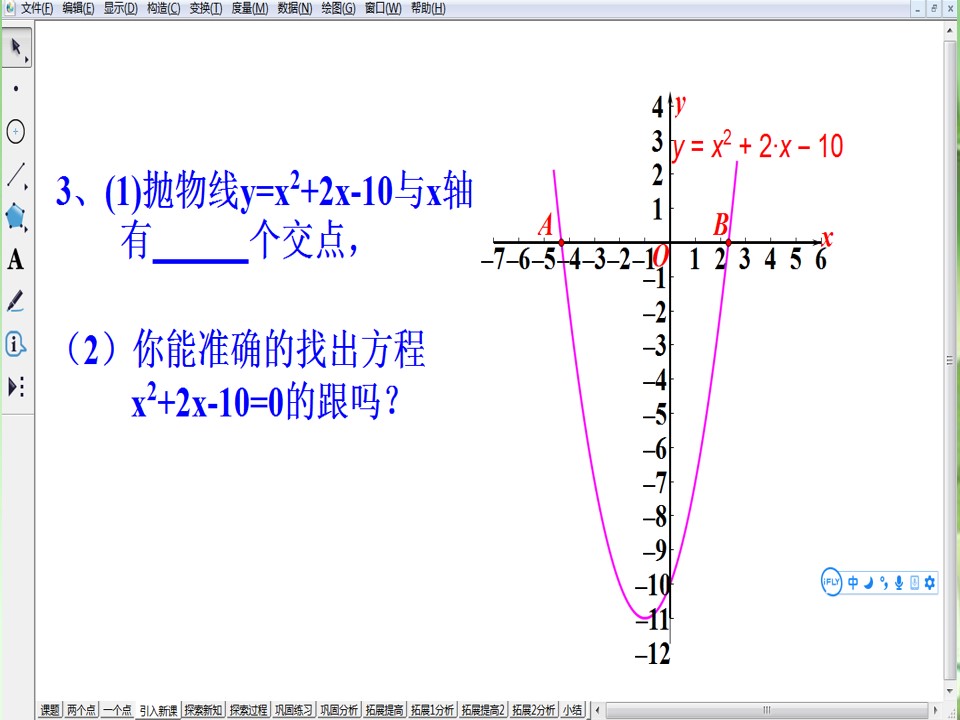Viewport: 960px width, 720px height.
Task: Open the 巩固分析 page tab
Action: (339, 710)
